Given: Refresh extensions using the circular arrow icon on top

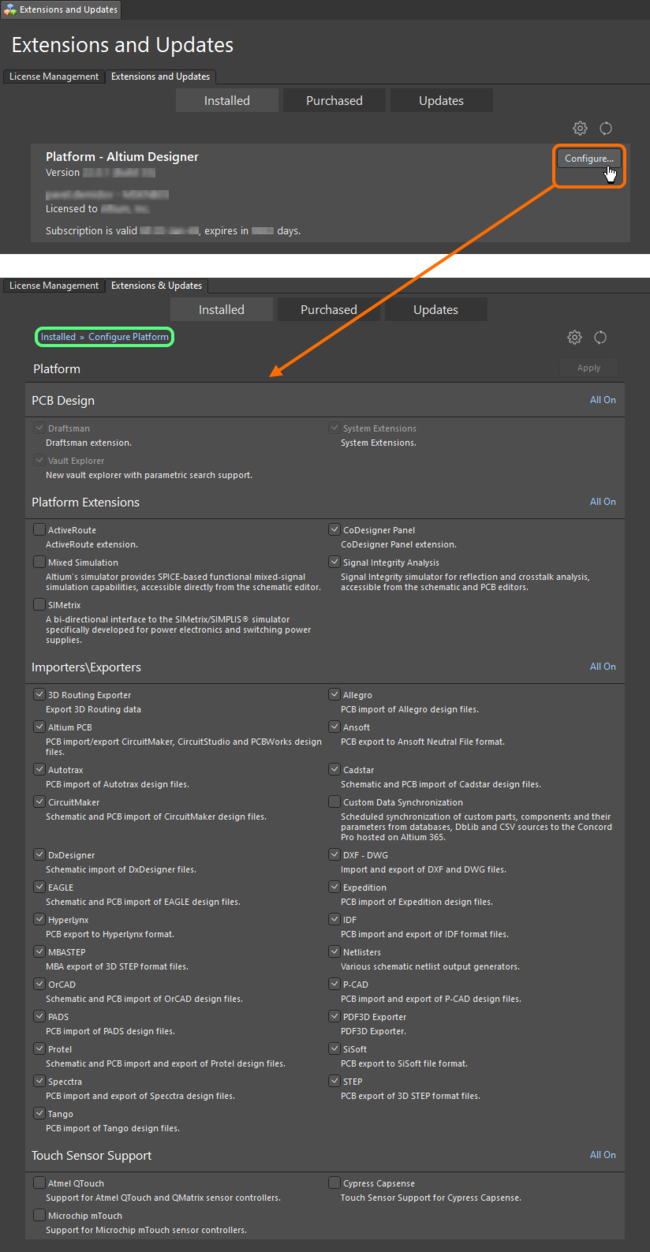Looking at the screenshot, I should pos(607,128).
